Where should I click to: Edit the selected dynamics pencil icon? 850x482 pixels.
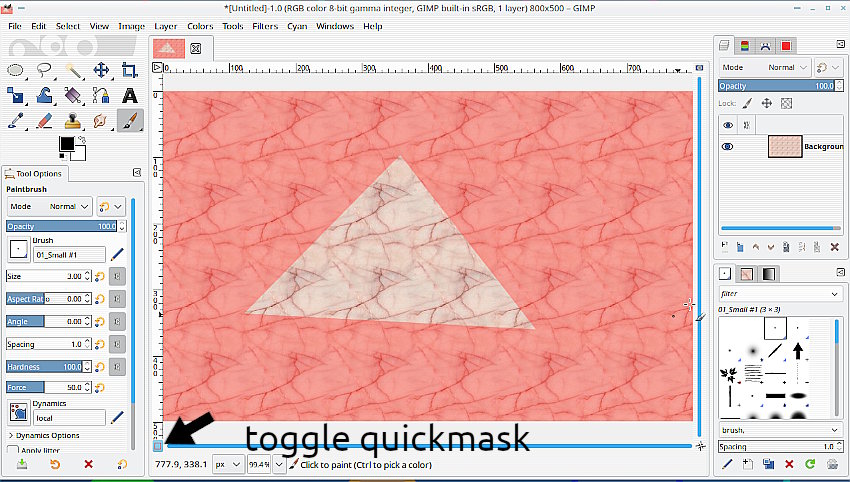pyautogui.click(x=117, y=417)
